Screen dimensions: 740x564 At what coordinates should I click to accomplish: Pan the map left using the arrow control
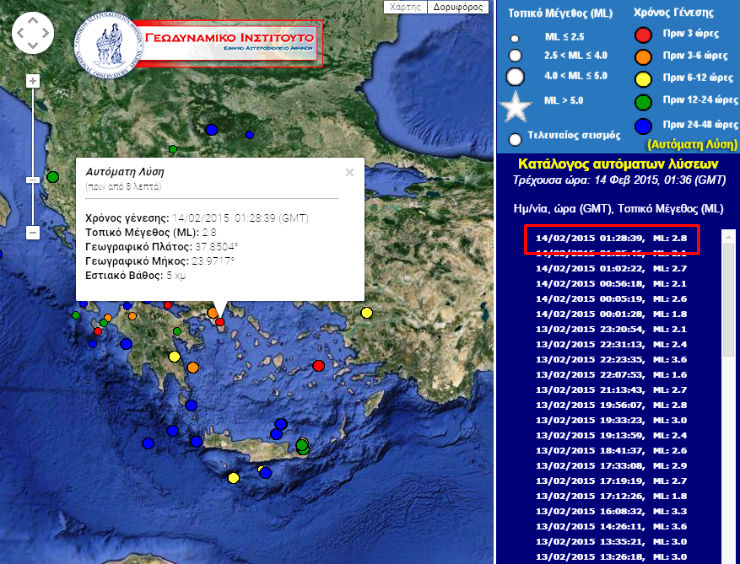coord(20,36)
